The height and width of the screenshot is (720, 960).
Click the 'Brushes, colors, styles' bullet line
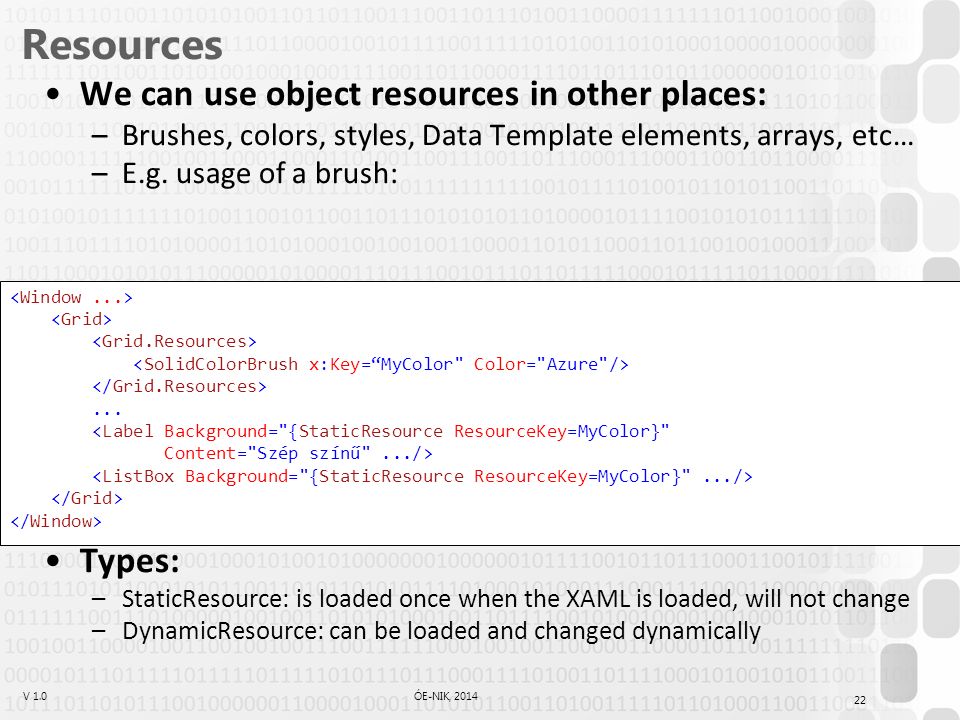517,136
